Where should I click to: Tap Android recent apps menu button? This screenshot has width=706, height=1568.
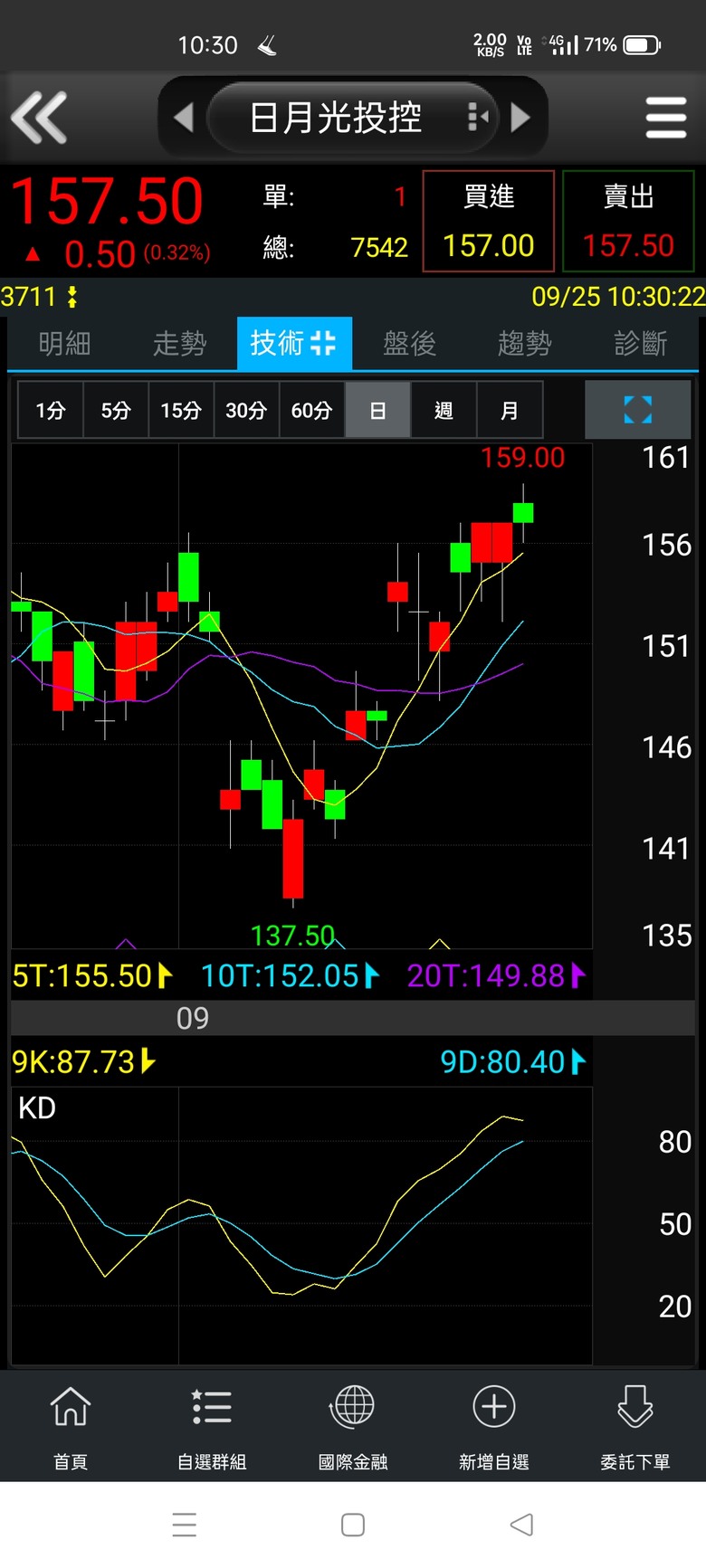[x=184, y=1525]
